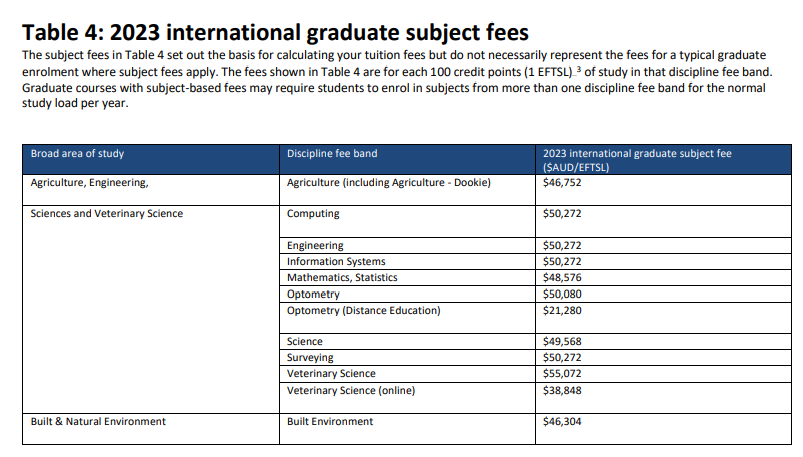Select the $21,280 Optometry distance fee

561,310
